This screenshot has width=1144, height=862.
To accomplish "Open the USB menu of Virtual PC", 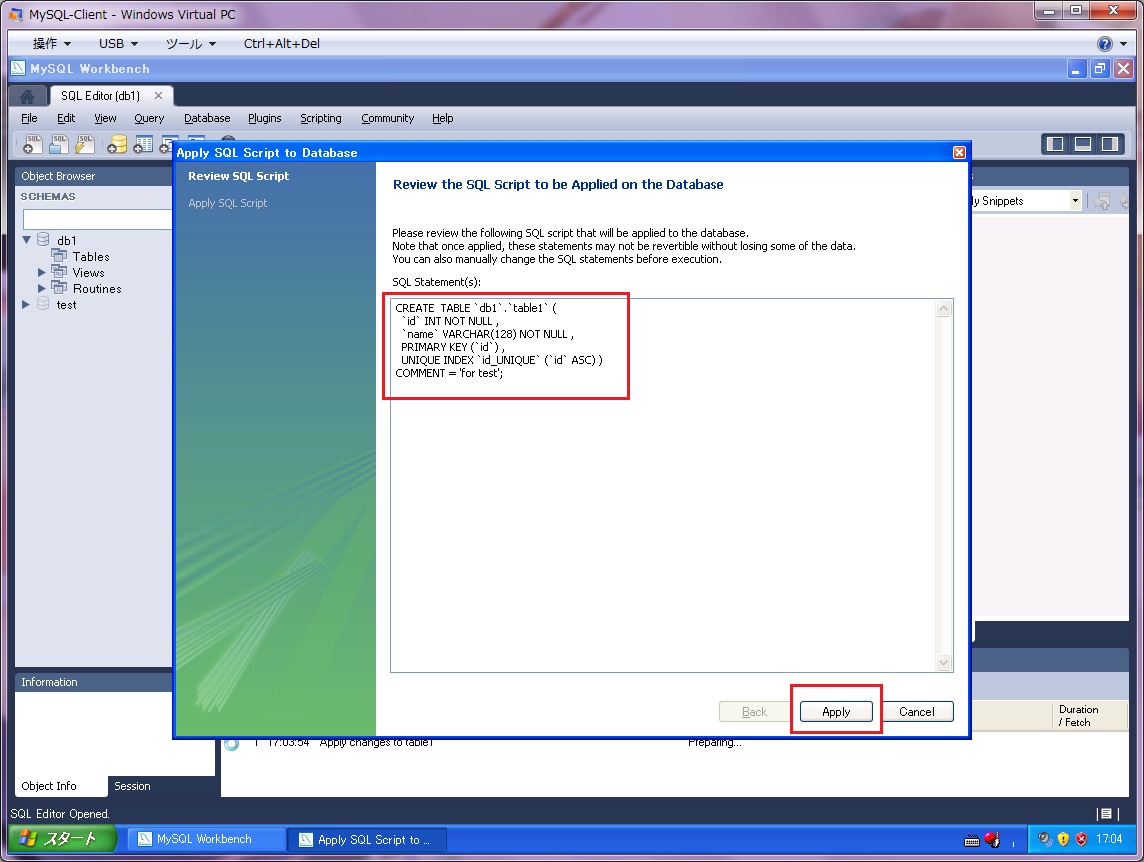I will [x=118, y=44].
